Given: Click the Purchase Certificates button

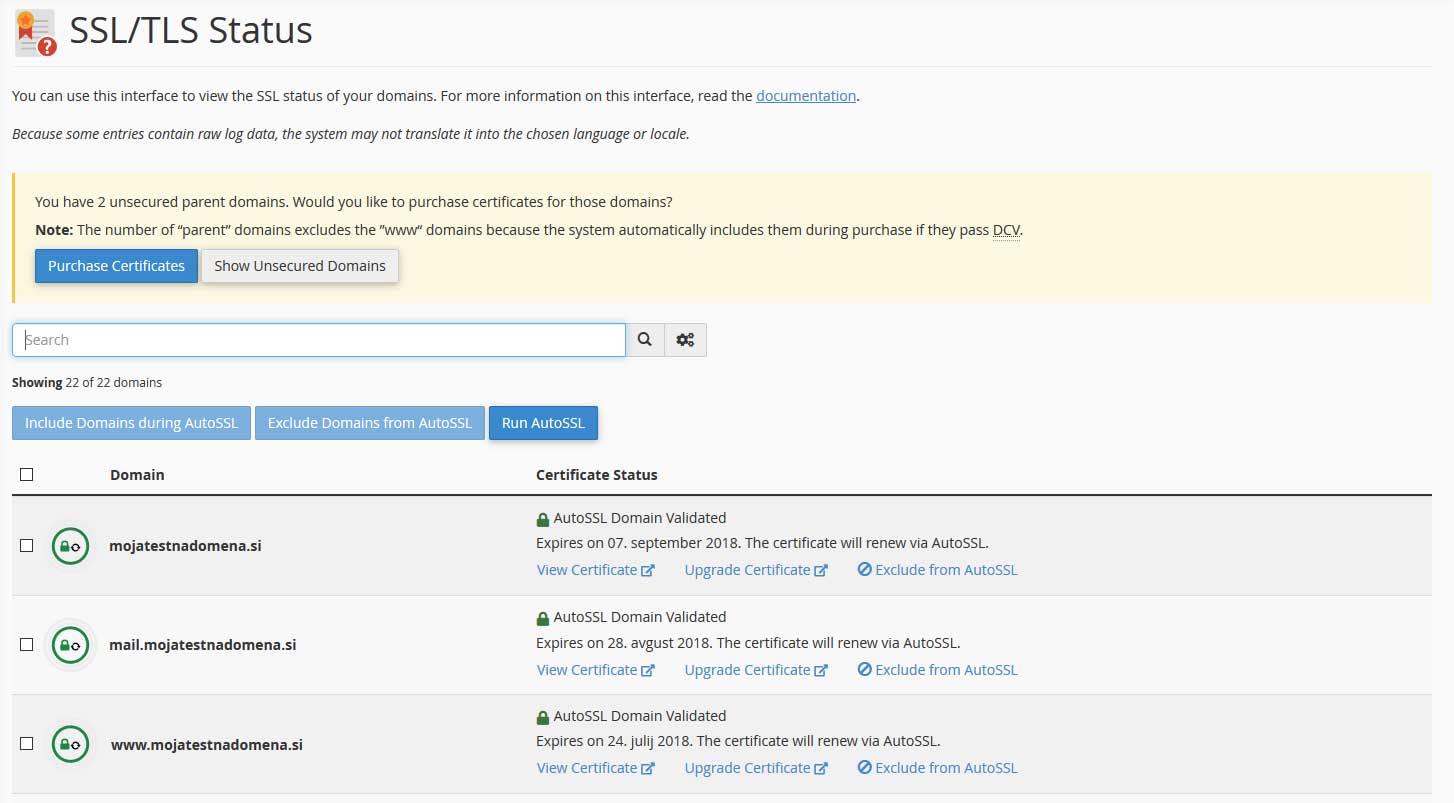Looking at the screenshot, I should [116, 266].
